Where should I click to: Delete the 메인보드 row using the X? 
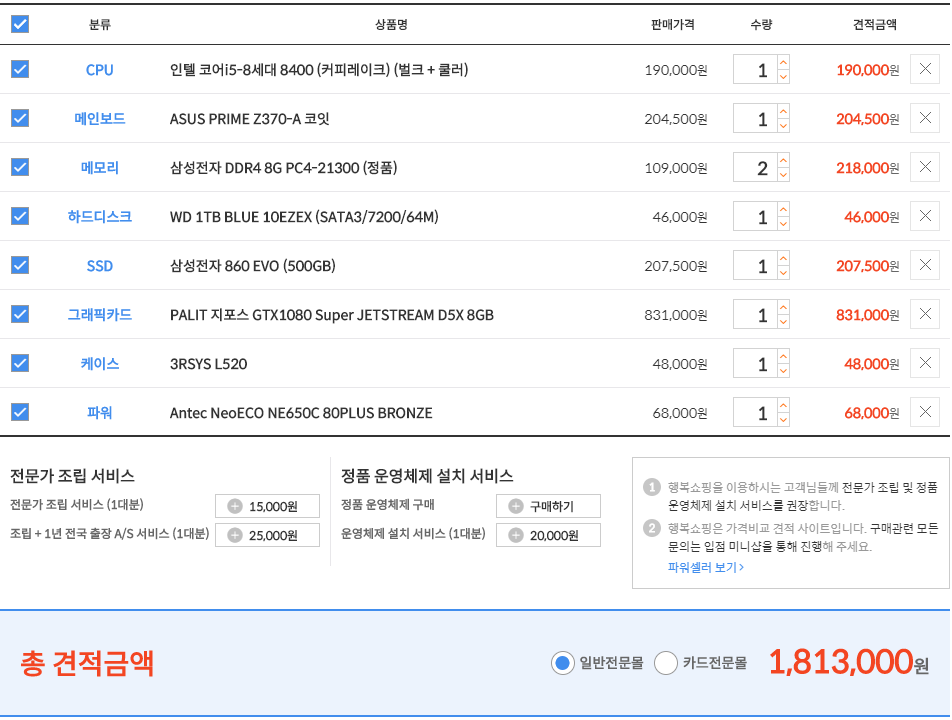(x=925, y=118)
